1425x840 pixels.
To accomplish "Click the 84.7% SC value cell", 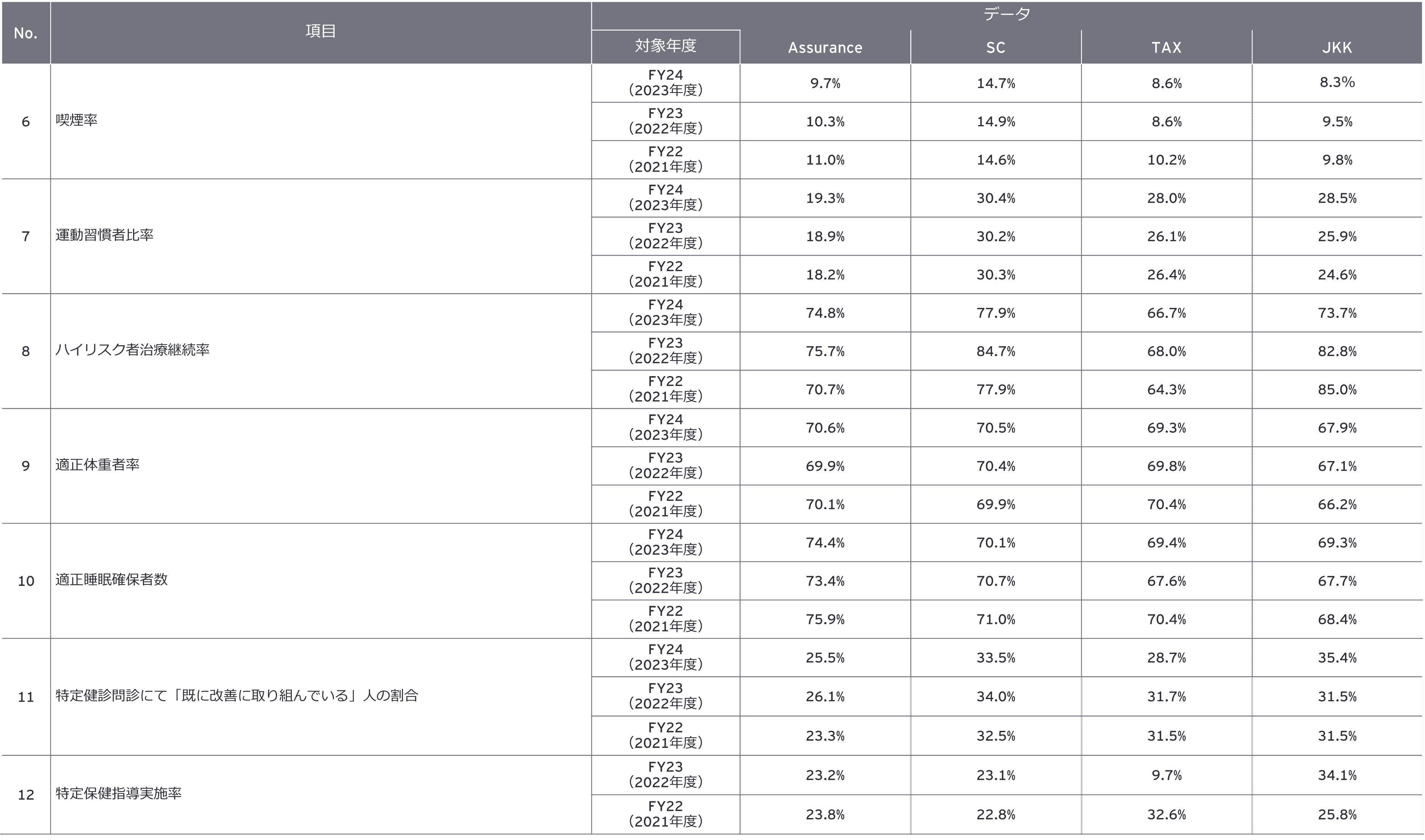I will (x=995, y=351).
